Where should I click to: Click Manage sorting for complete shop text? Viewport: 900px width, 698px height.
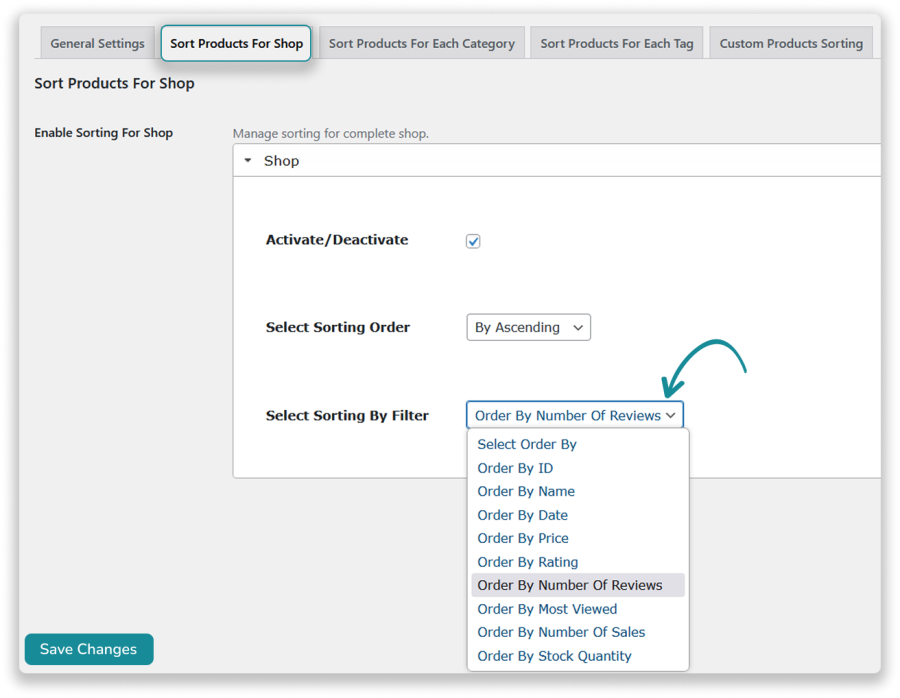click(331, 134)
